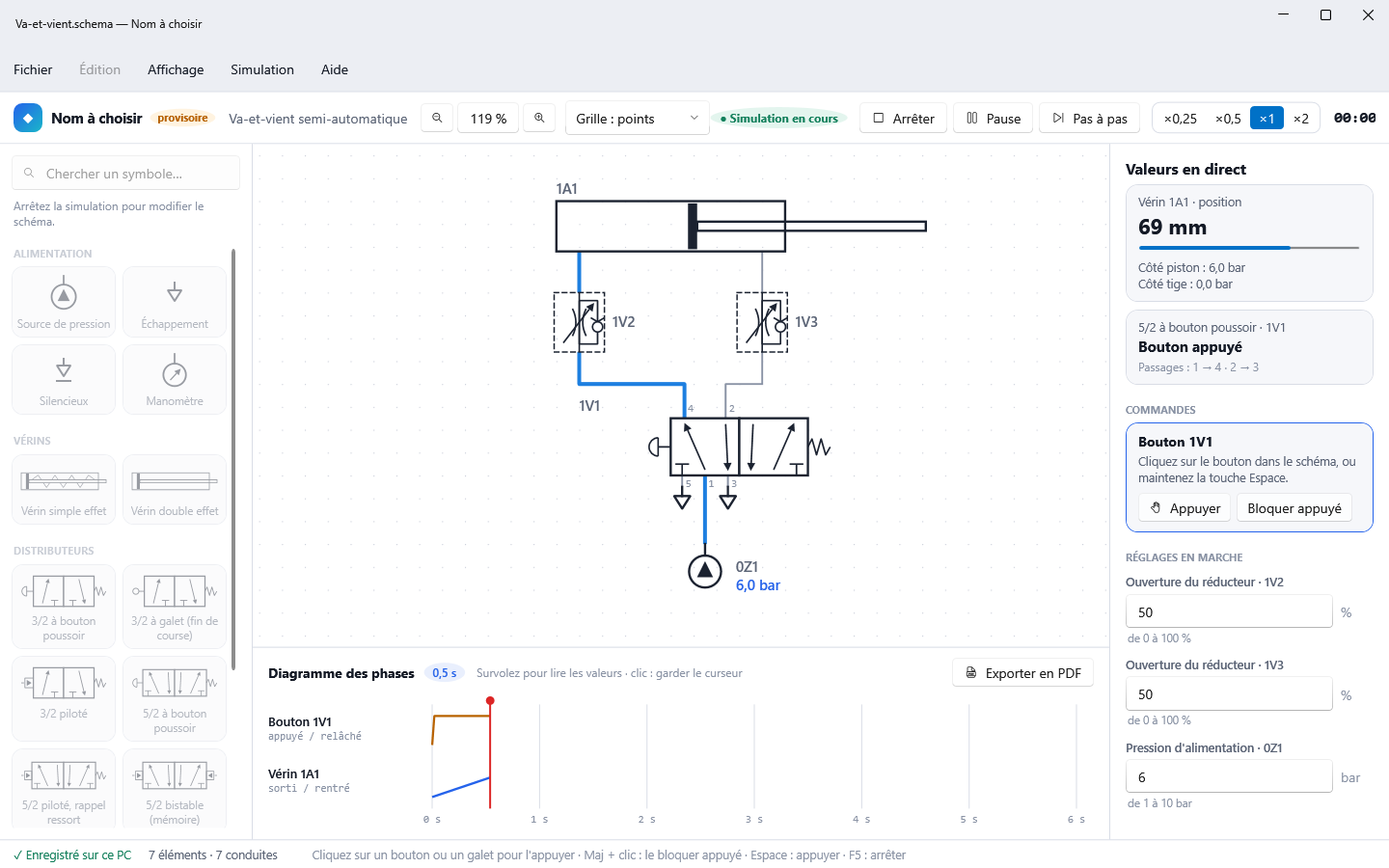Click the zoom out magnifier icon
The image size is (1389, 868).
(437, 118)
